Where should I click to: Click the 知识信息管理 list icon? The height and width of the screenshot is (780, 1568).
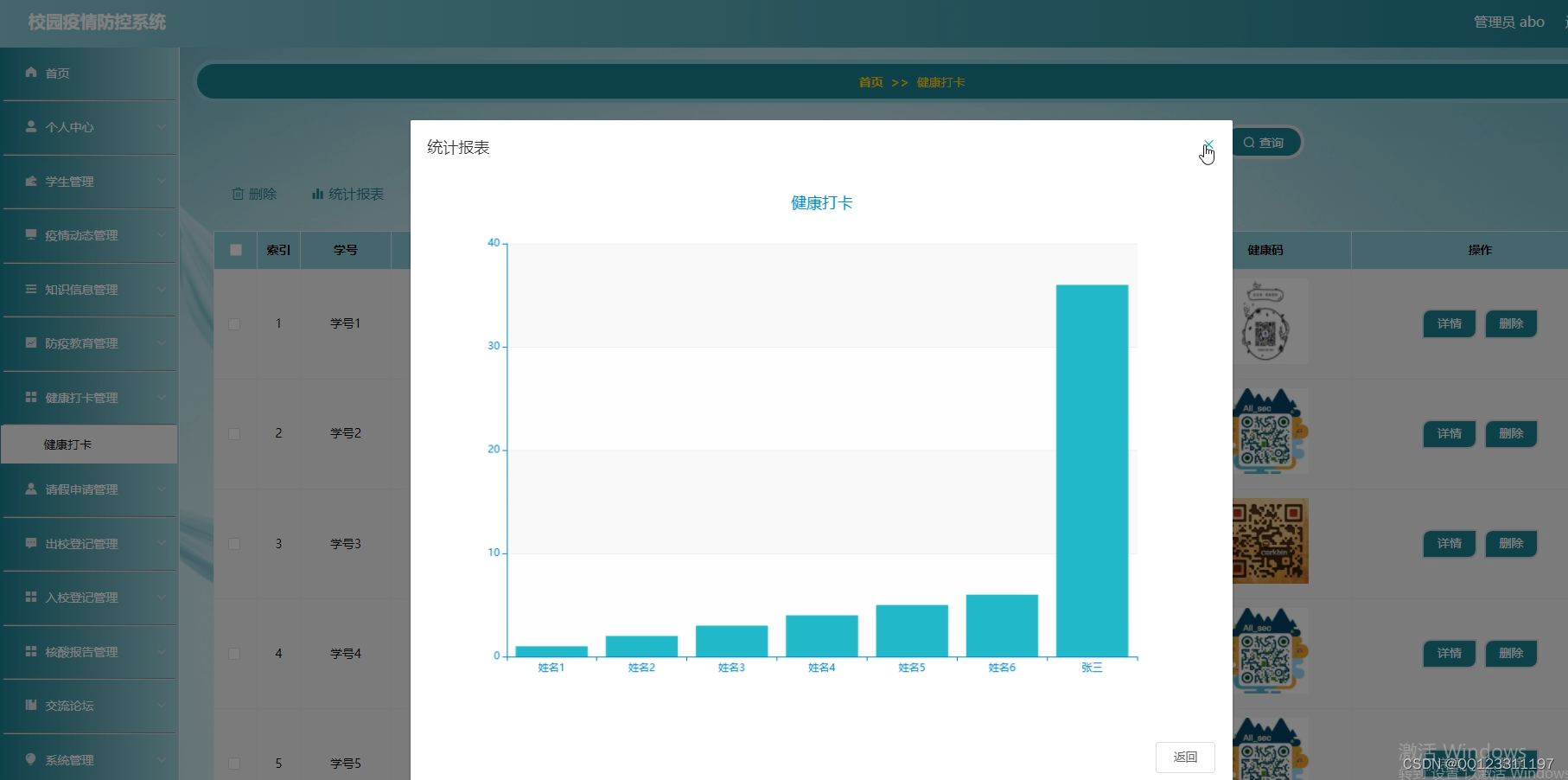click(31, 289)
